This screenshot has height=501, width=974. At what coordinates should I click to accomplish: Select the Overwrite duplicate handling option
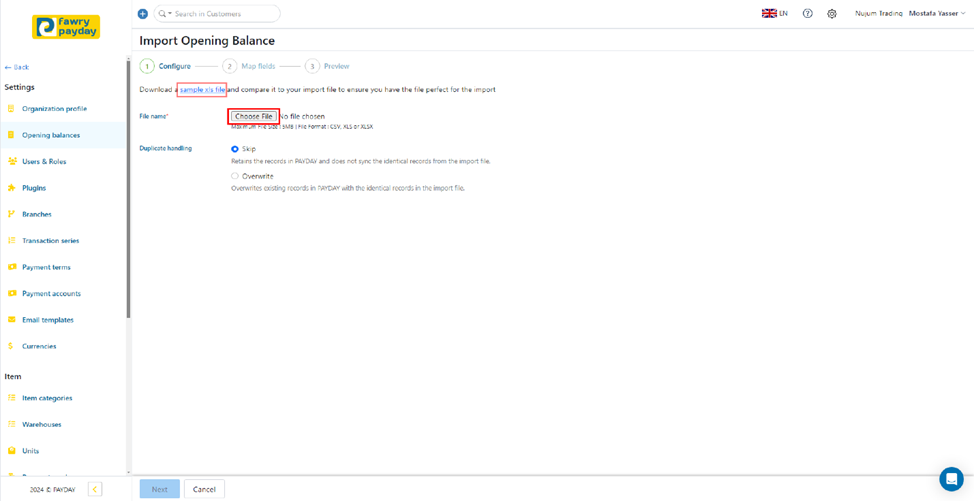[x=235, y=176]
